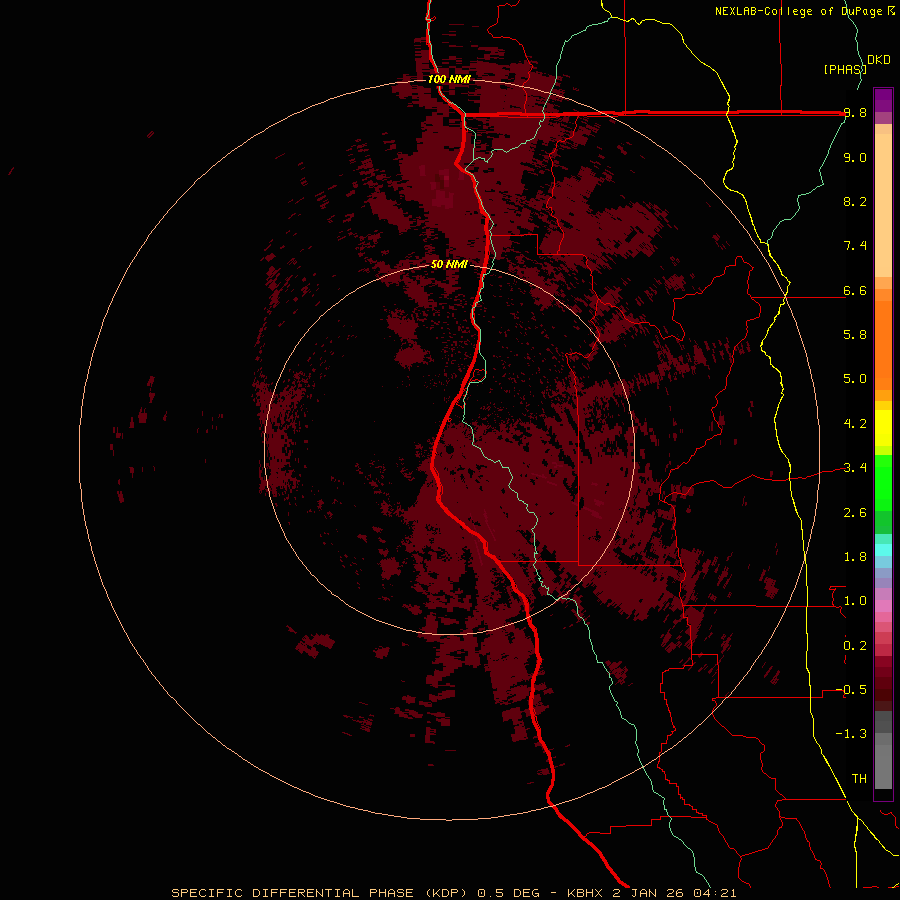Click the 9.8 value on the scale

pos(855,113)
